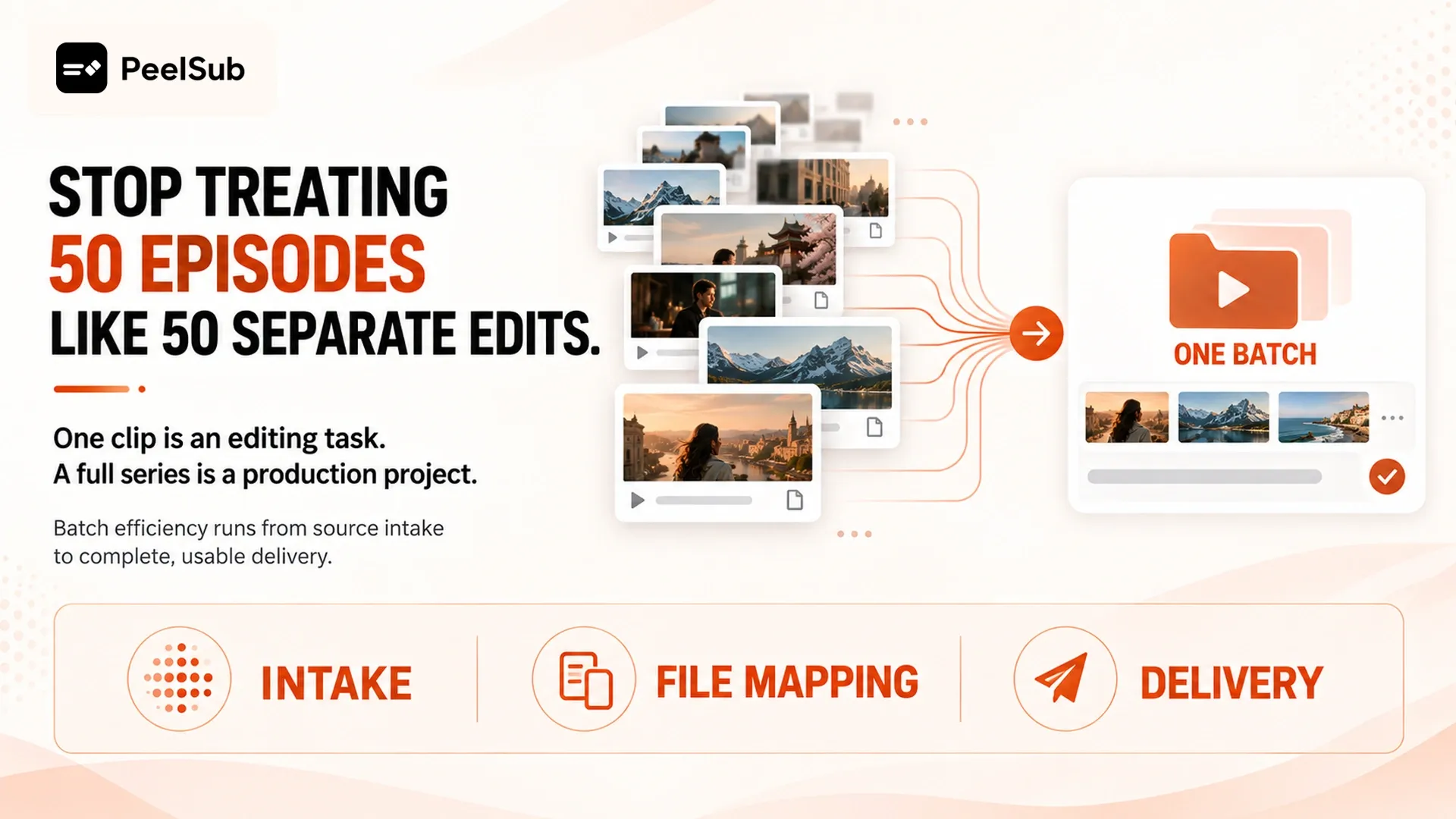The width and height of the screenshot is (1456, 819).
Task: Click 'LIKE 50 SEPARATE EDITS.' headline
Action: click(325, 334)
